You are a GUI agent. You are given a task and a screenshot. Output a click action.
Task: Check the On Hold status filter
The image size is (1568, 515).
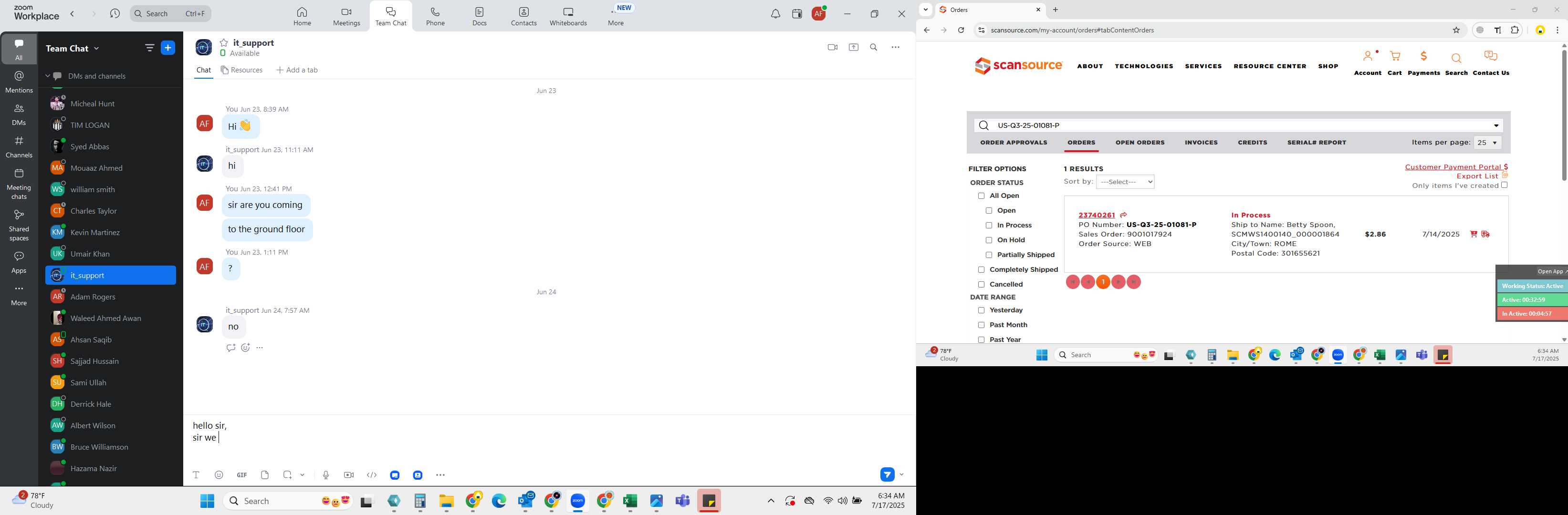989,240
